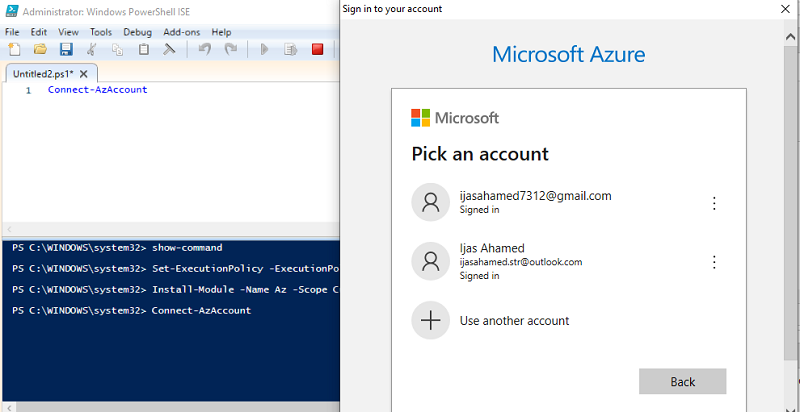The width and height of the screenshot is (800, 412).
Task: Run selection using the Run Selection icon
Action: click(x=291, y=49)
